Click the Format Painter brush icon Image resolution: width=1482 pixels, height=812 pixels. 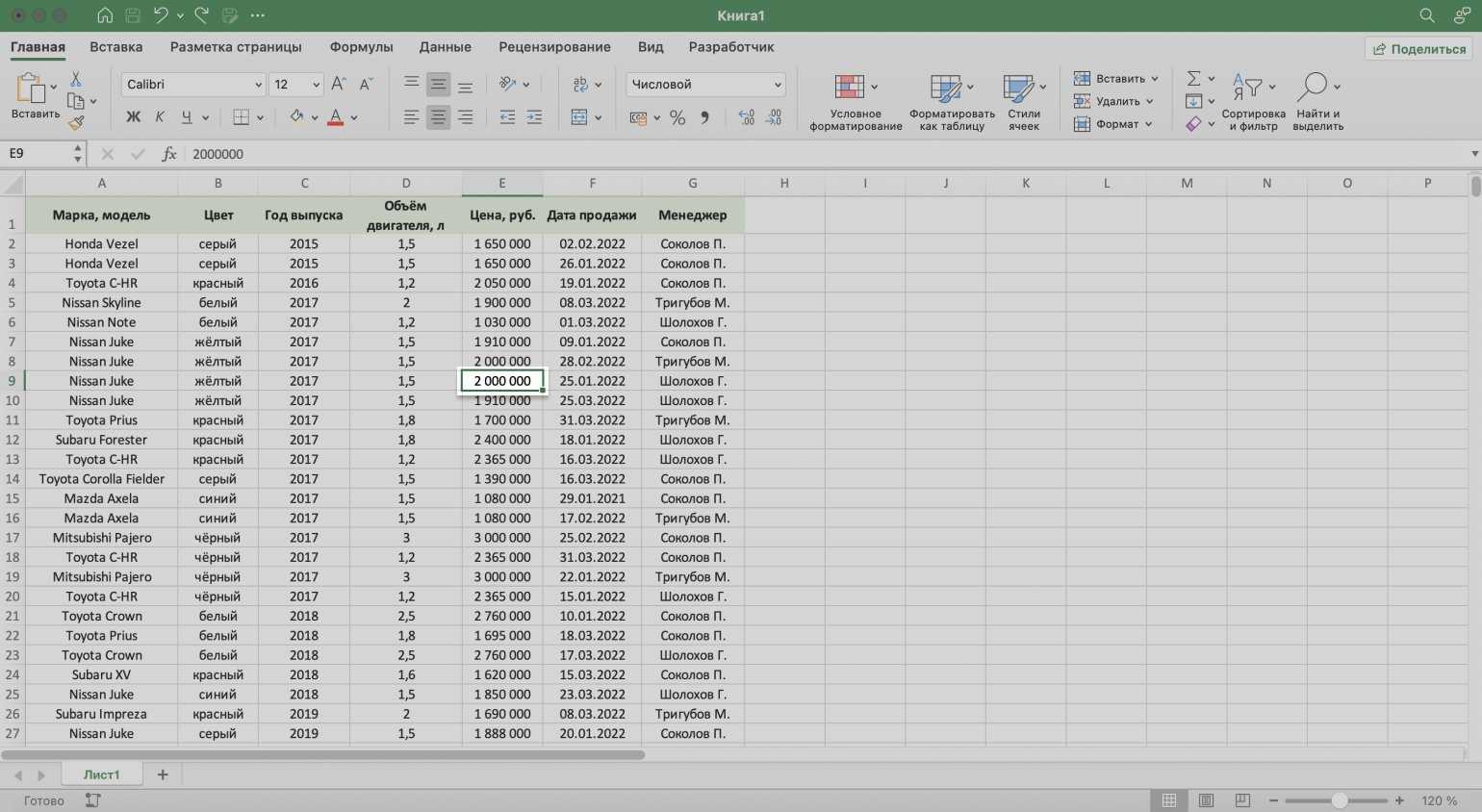[x=76, y=122]
